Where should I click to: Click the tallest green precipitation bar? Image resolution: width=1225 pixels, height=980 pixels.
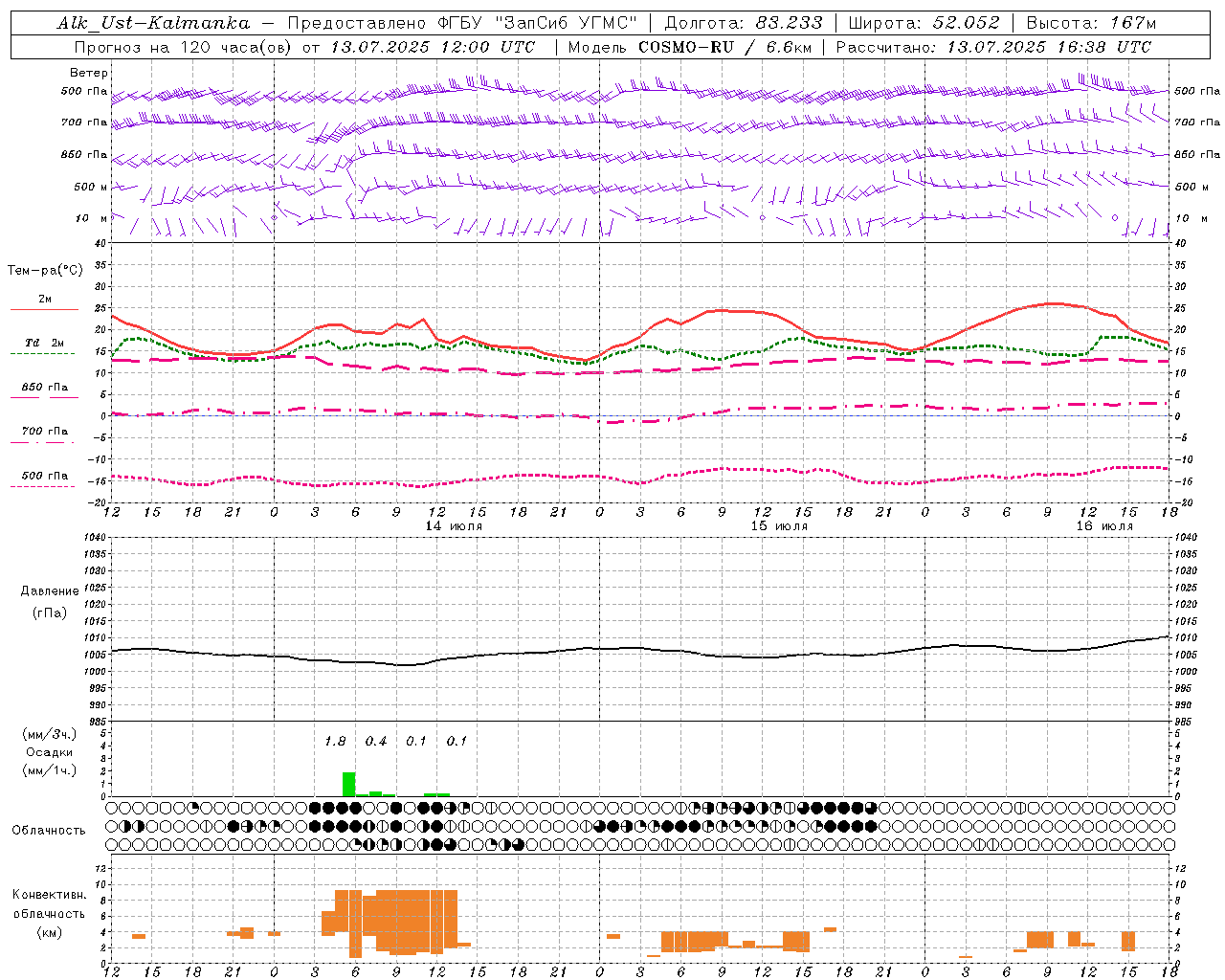click(349, 784)
